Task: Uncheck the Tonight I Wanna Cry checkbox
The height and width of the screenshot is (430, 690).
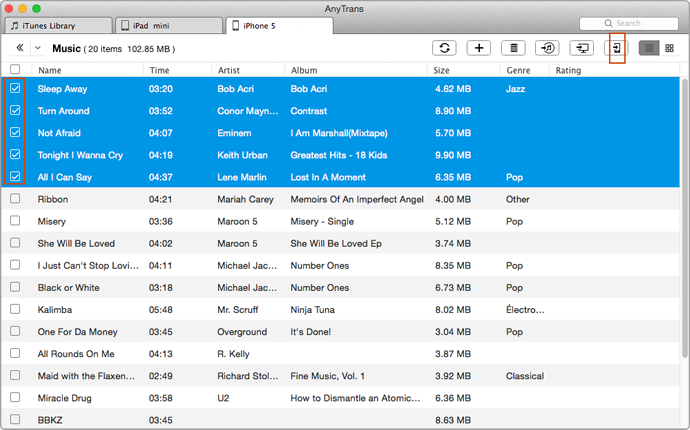Action: tap(15, 154)
